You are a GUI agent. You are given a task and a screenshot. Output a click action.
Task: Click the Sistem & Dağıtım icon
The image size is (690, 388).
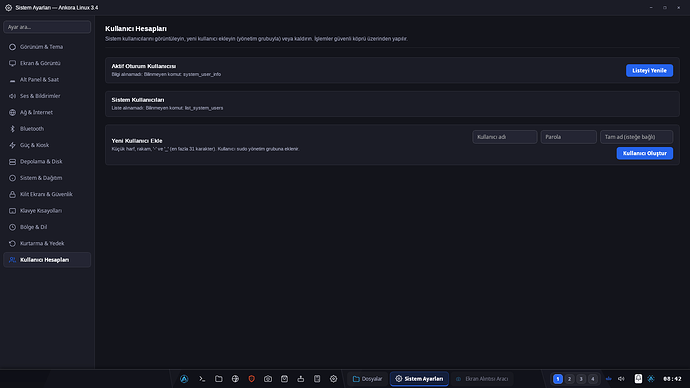[x=12, y=178]
